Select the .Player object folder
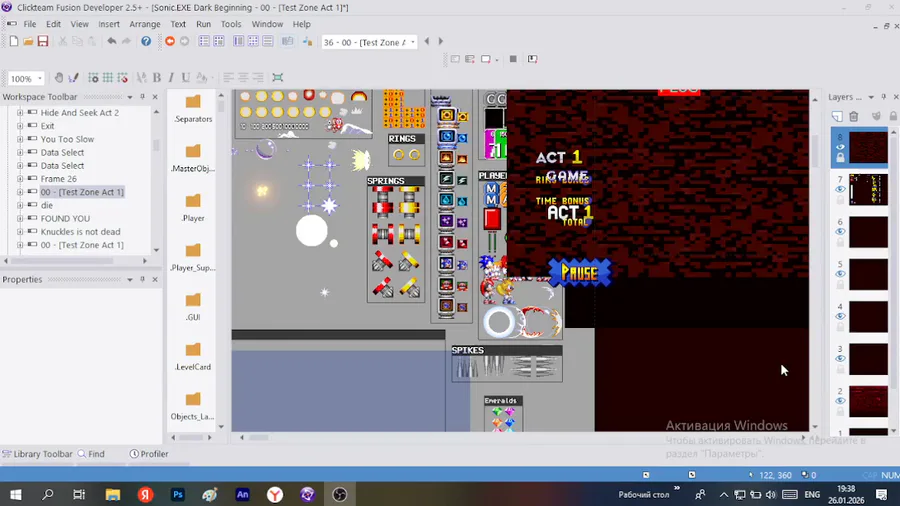This screenshot has height=506, width=900. (x=193, y=207)
